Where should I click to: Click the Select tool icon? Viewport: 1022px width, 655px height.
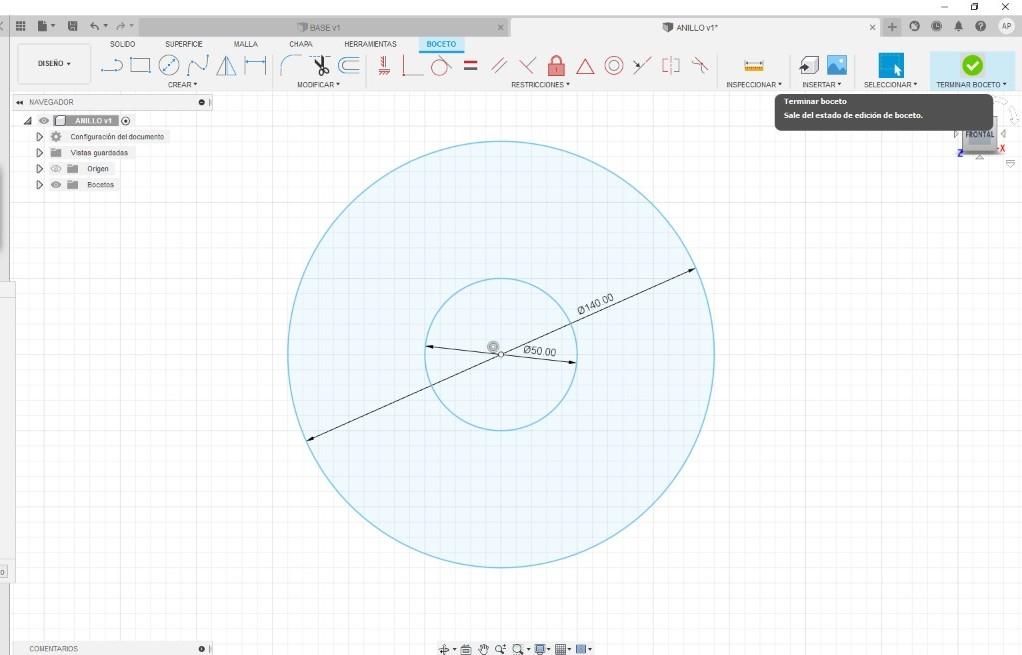click(891, 65)
